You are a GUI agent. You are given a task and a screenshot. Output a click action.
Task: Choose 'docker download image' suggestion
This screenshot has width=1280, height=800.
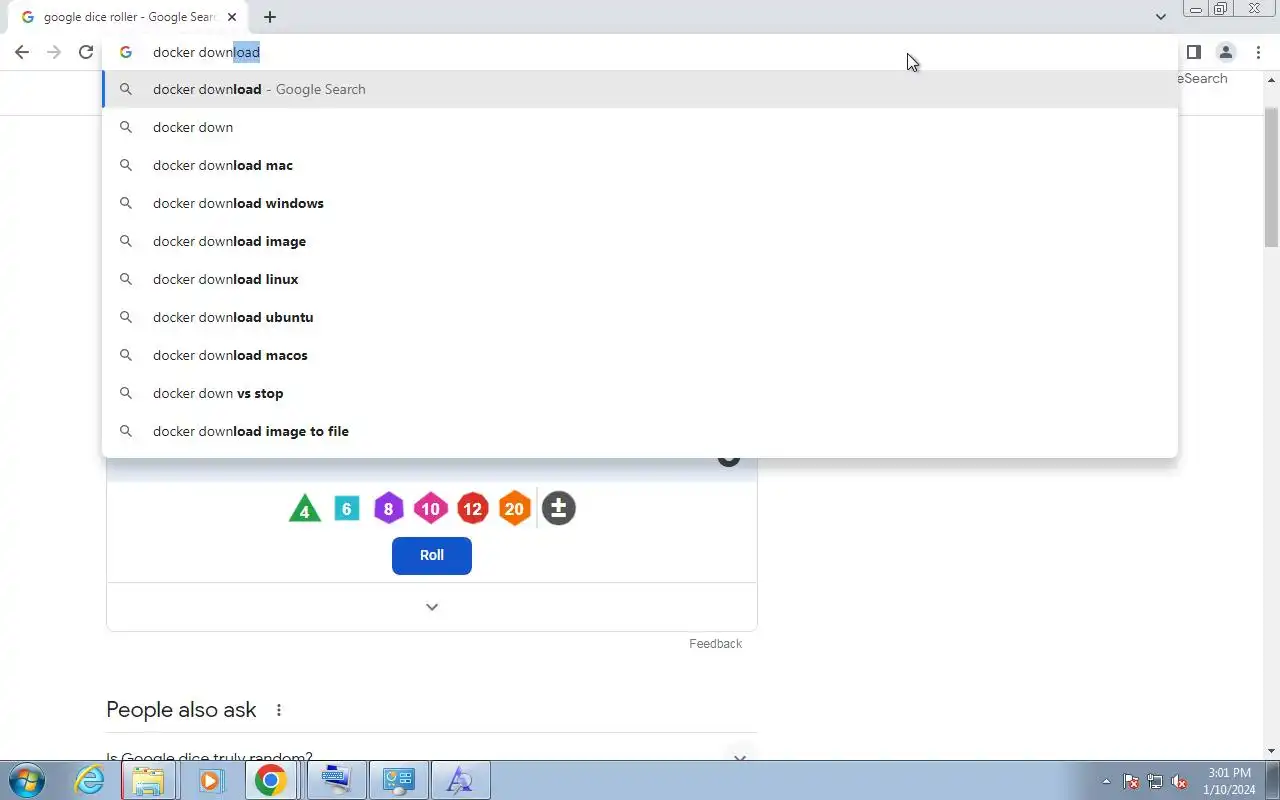640,241
